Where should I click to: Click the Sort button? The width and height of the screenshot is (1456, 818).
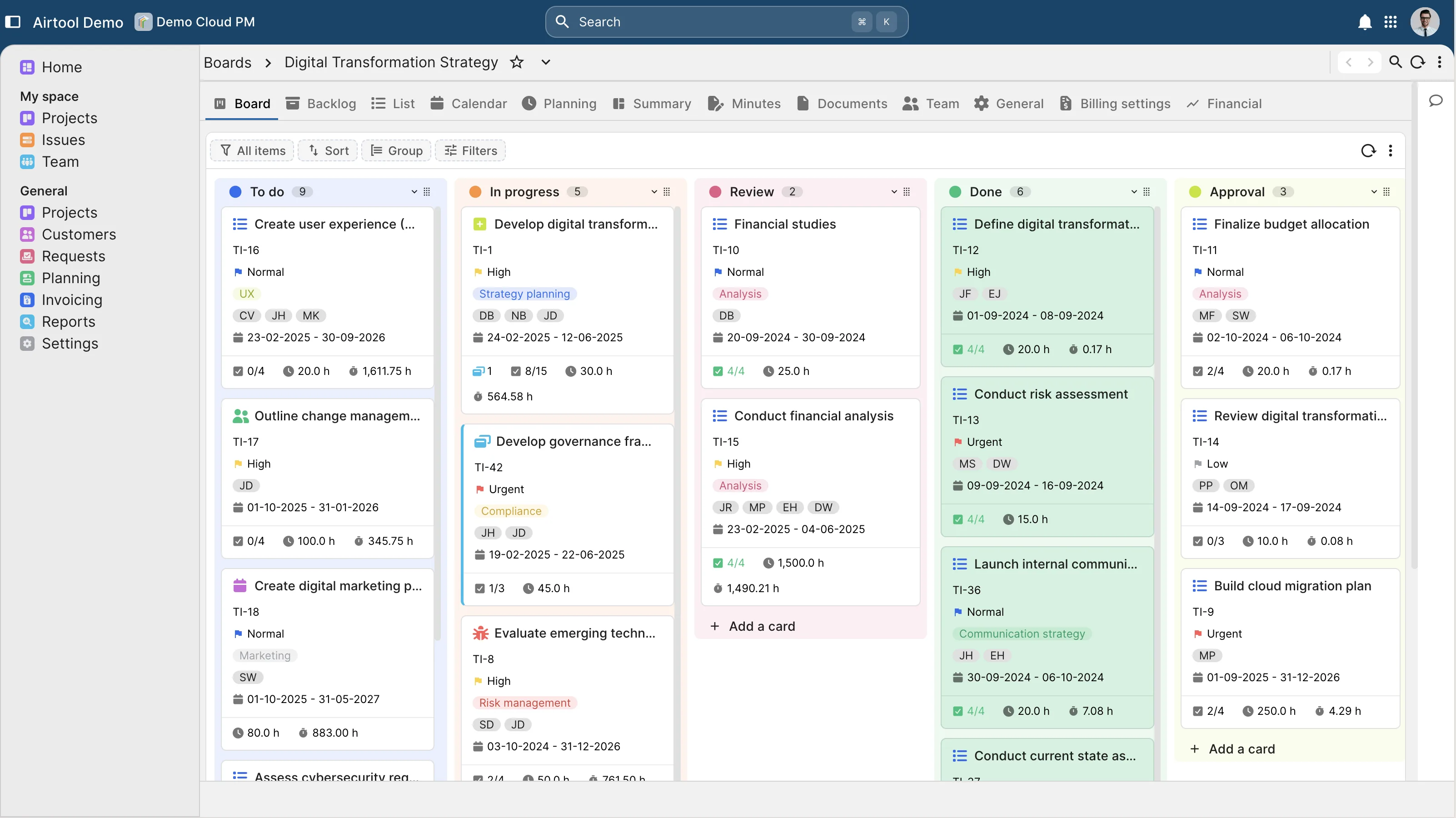point(328,150)
